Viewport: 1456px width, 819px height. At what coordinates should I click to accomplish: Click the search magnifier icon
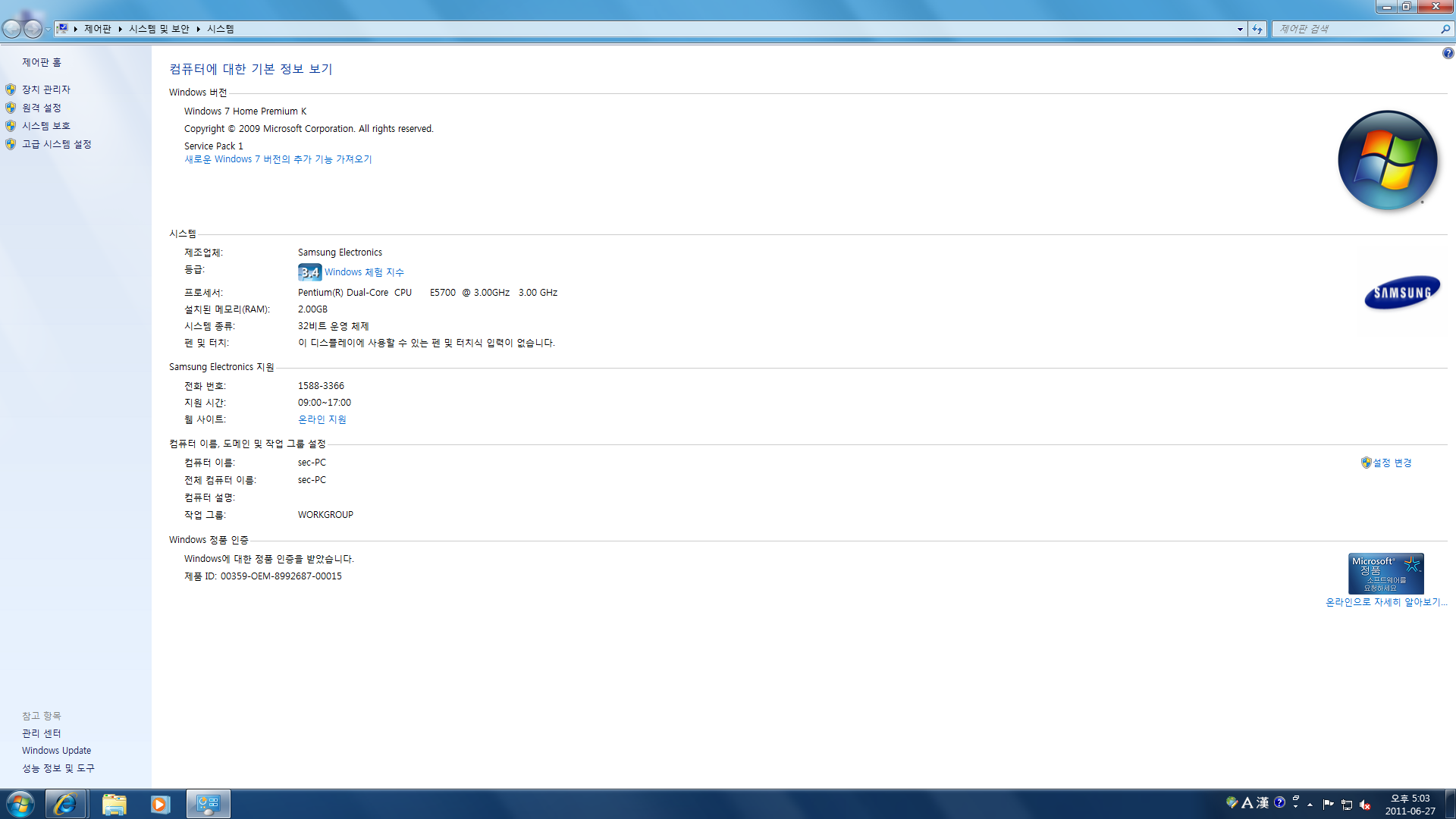click(x=1445, y=29)
